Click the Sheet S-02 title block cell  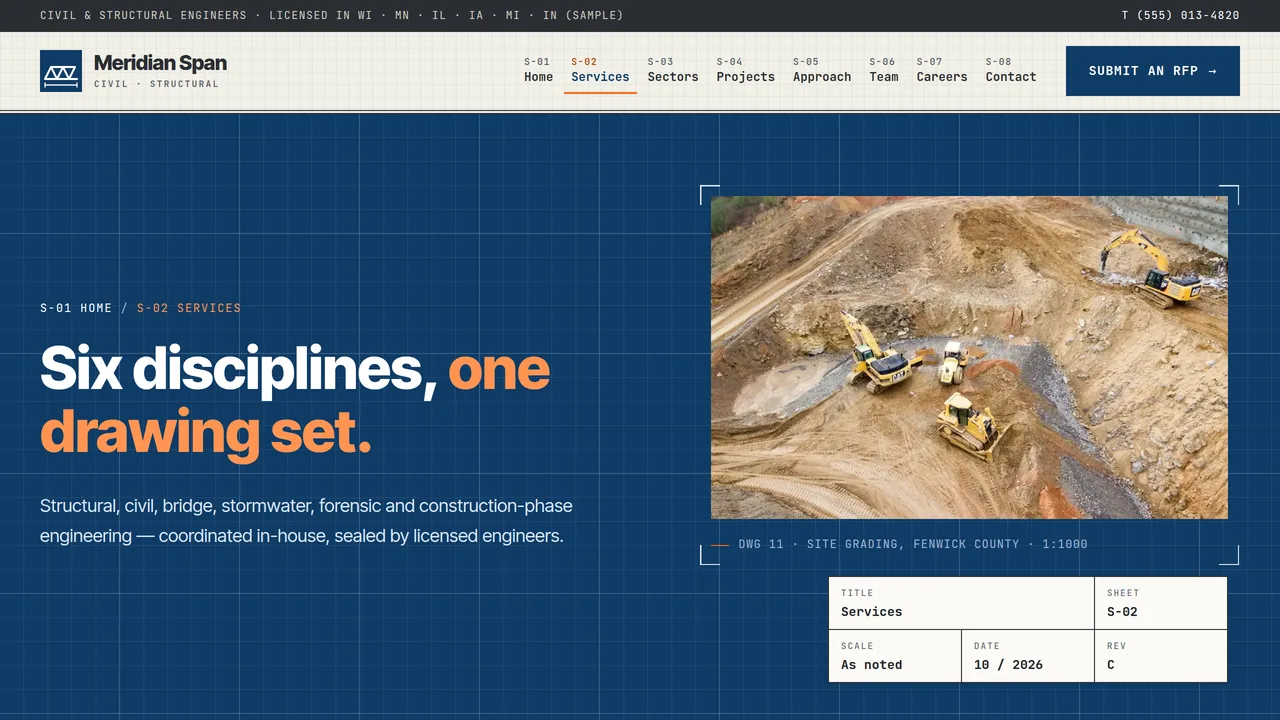coord(1160,603)
